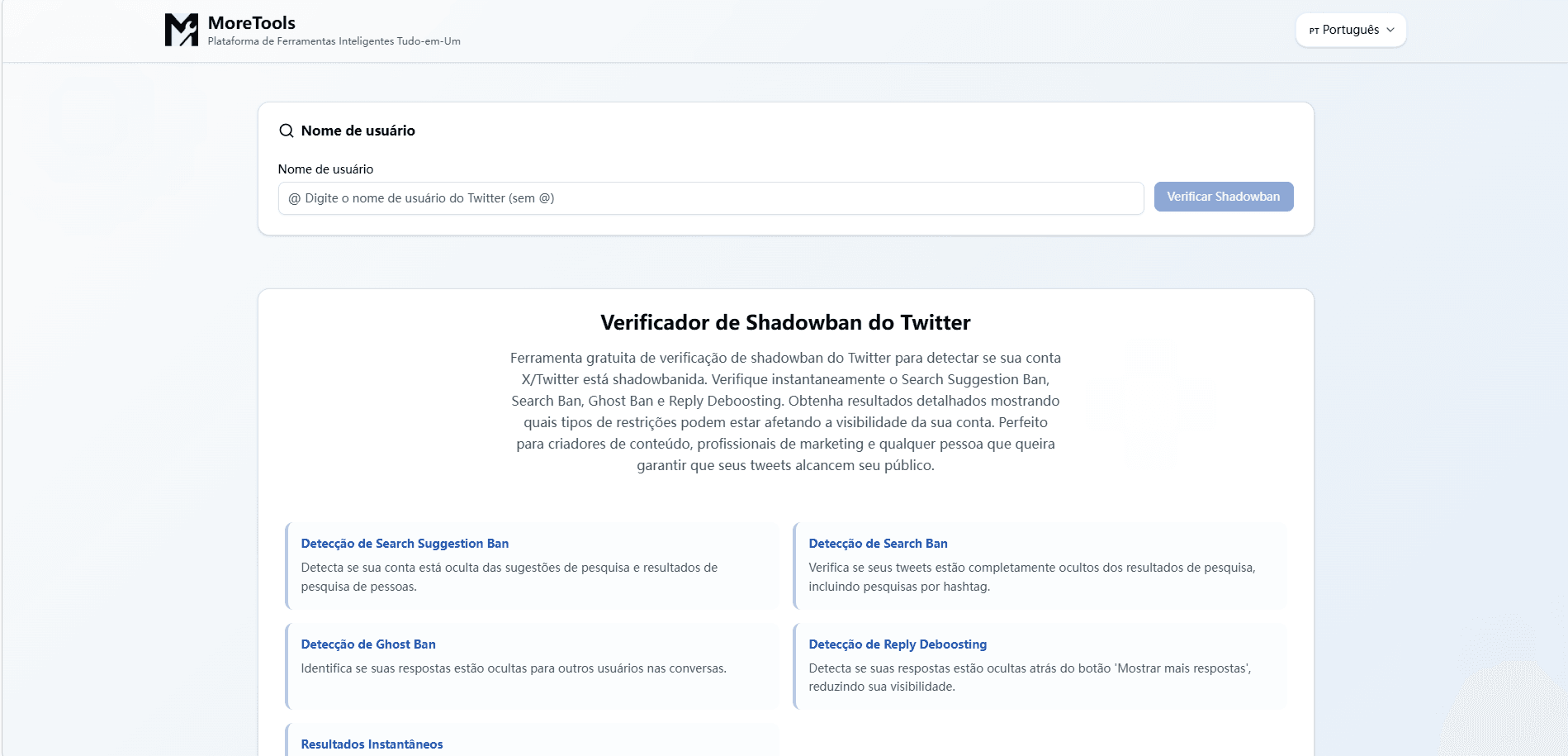Click the Reply Deboosting card description text
Image resolution: width=1568 pixels, height=756 pixels.
[x=1029, y=678]
